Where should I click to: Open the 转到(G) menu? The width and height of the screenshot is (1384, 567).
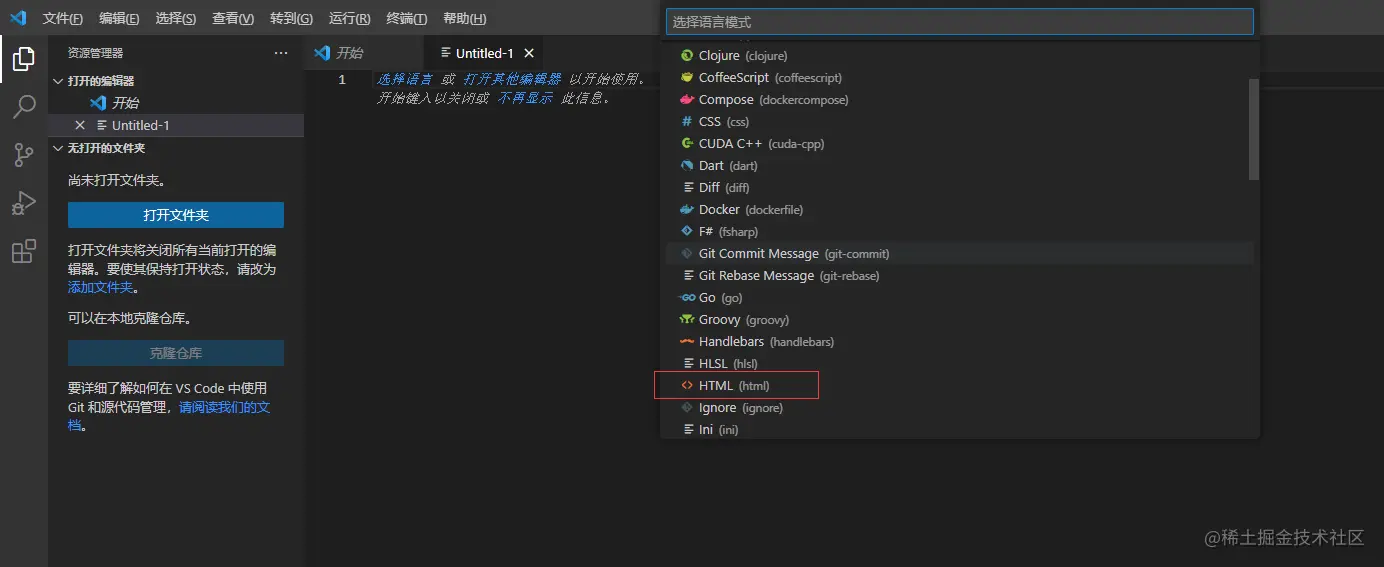(291, 19)
